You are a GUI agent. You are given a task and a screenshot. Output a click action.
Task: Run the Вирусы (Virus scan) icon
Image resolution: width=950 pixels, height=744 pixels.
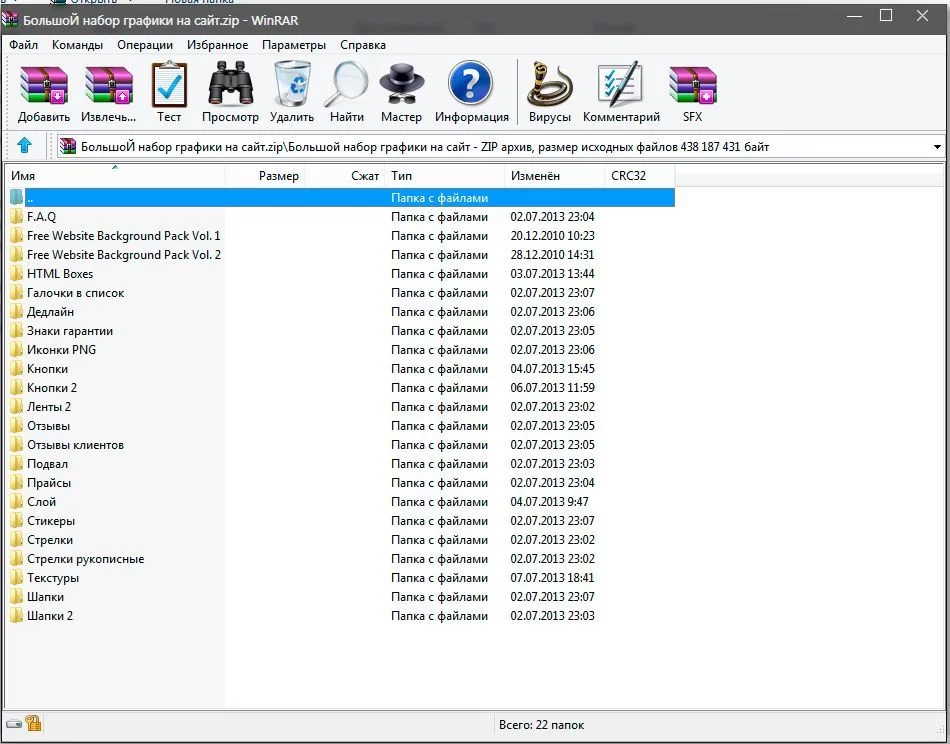tap(549, 86)
